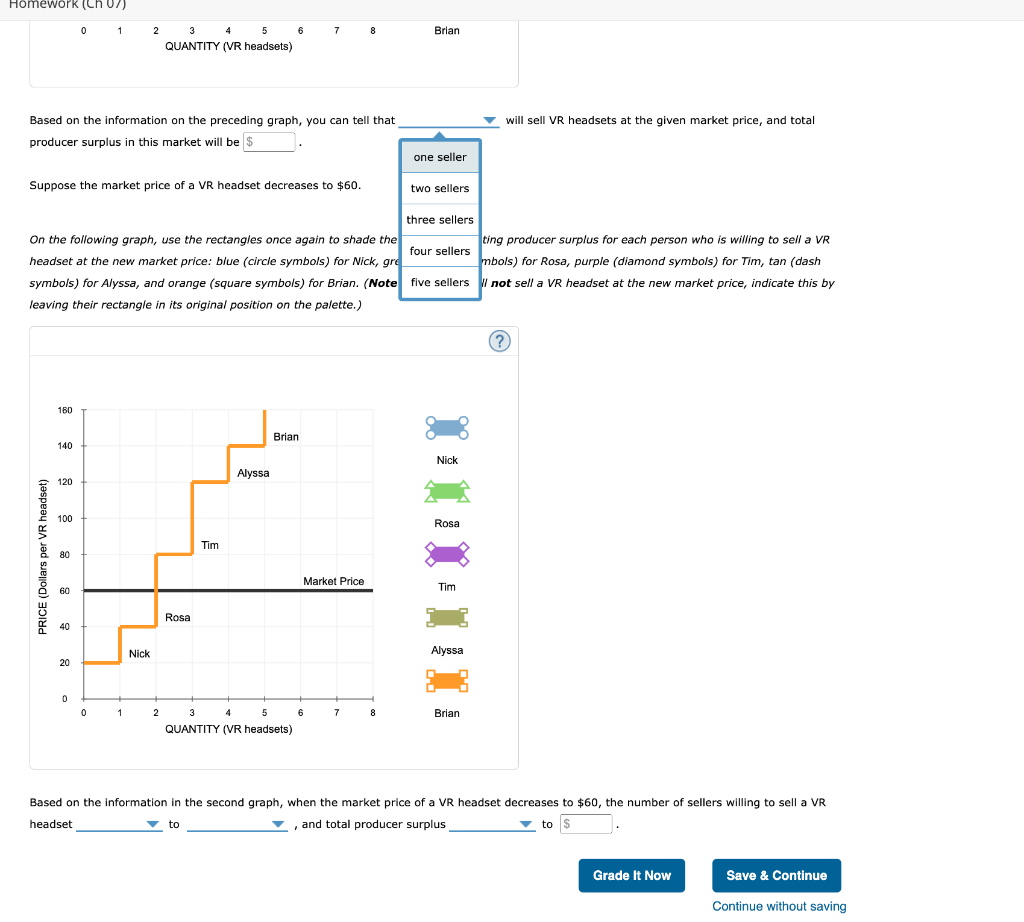Open the dropdown after 'total producer surplus'
Viewport: 1024px width, 922px height.
point(492,824)
